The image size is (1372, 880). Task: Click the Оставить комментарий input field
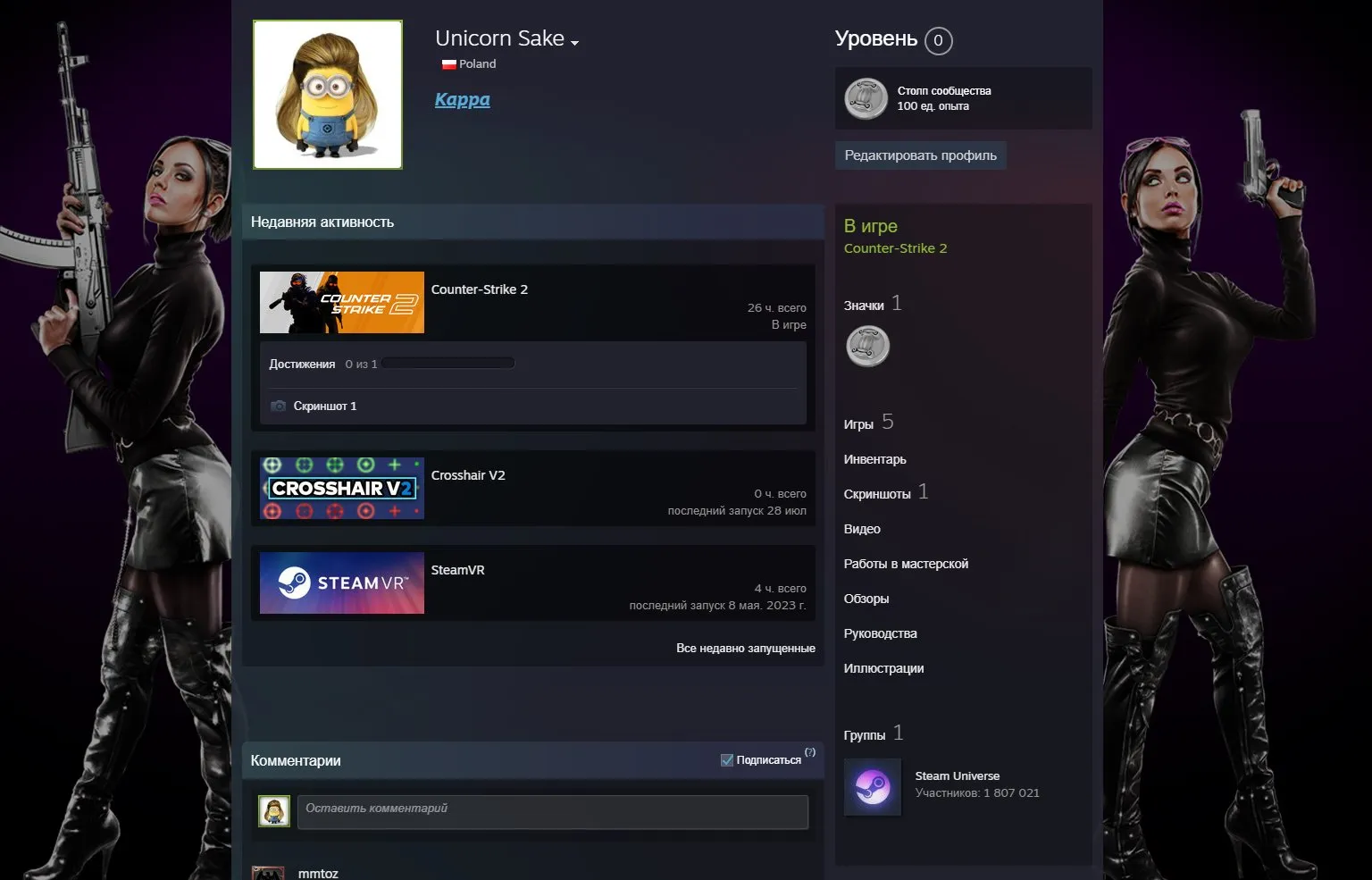pos(553,812)
